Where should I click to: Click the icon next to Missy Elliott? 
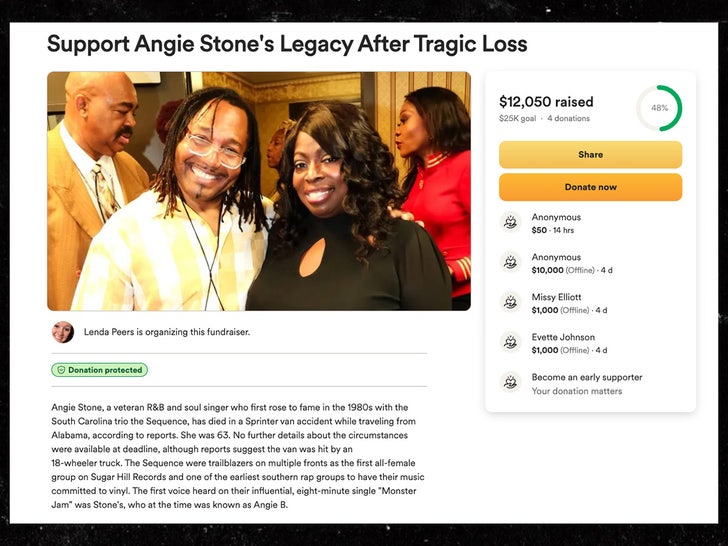(510, 302)
